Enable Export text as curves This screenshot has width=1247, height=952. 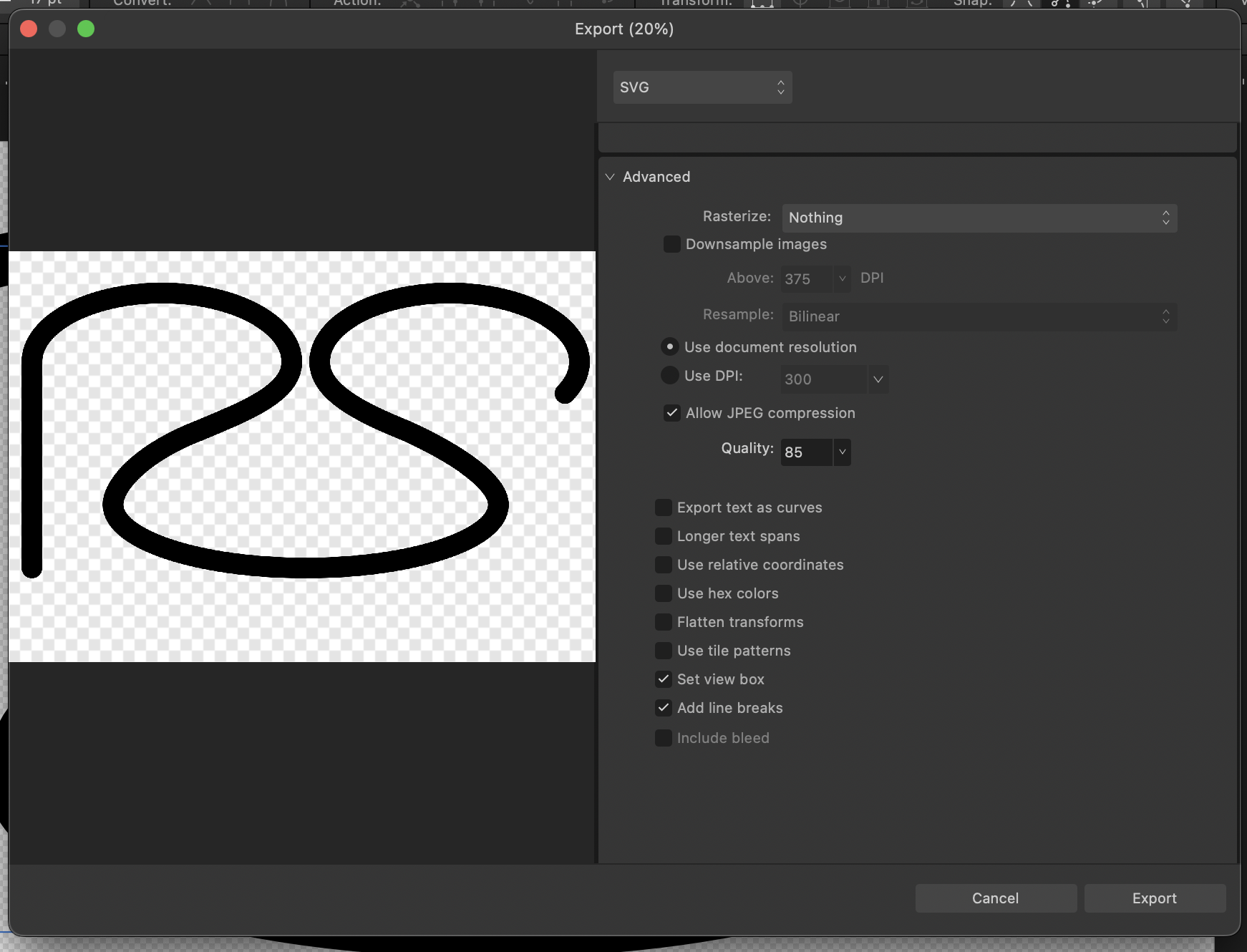pos(664,507)
